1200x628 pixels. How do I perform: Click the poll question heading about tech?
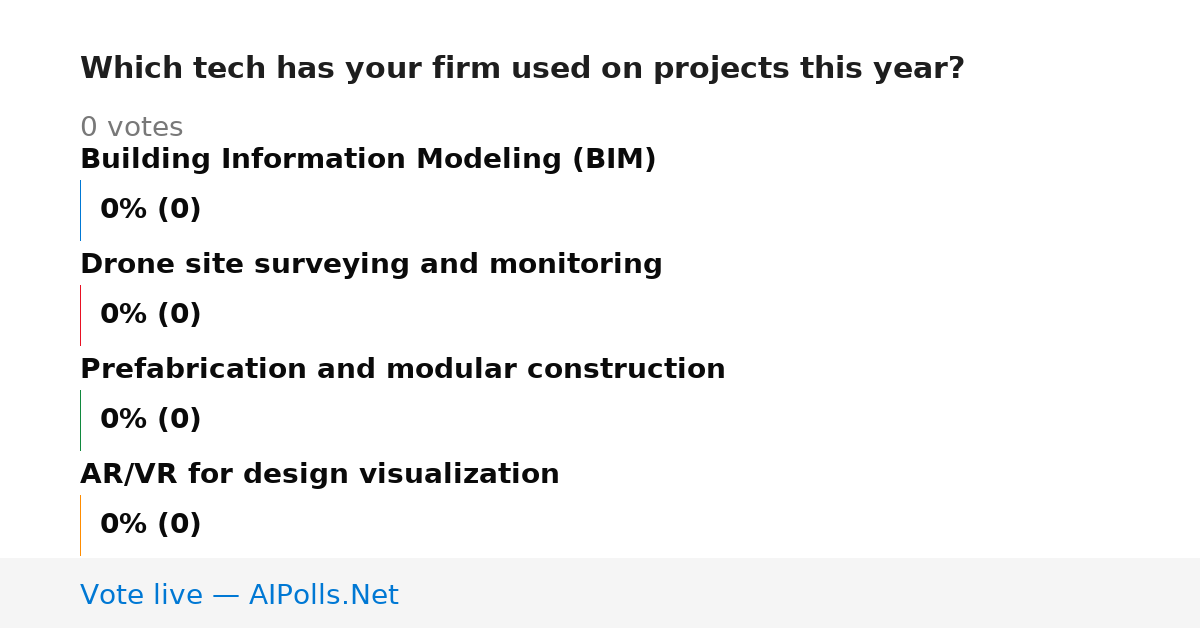(x=522, y=69)
